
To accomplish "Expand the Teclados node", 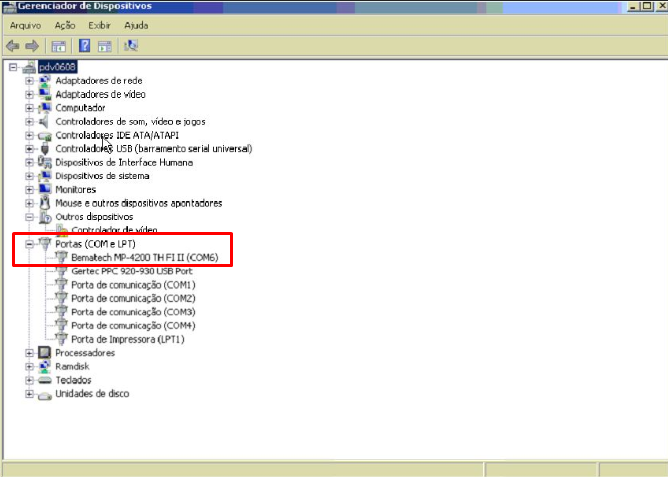I will point(29,380).
